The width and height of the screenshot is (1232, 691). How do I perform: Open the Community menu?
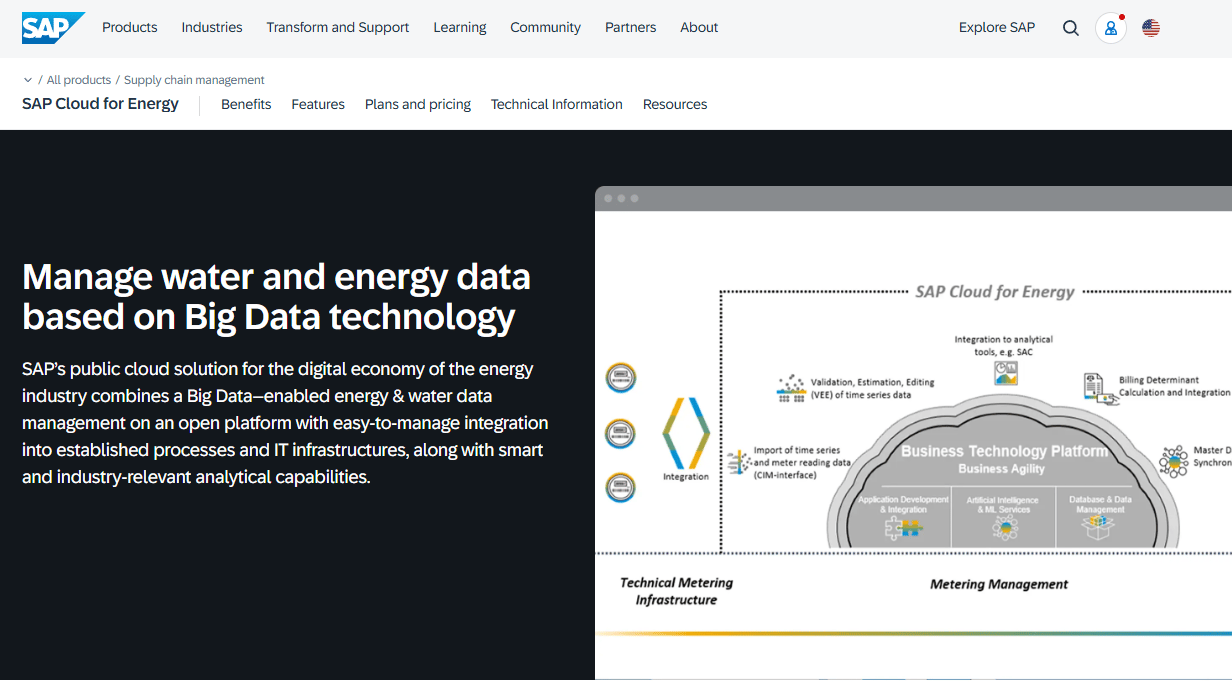546,27
